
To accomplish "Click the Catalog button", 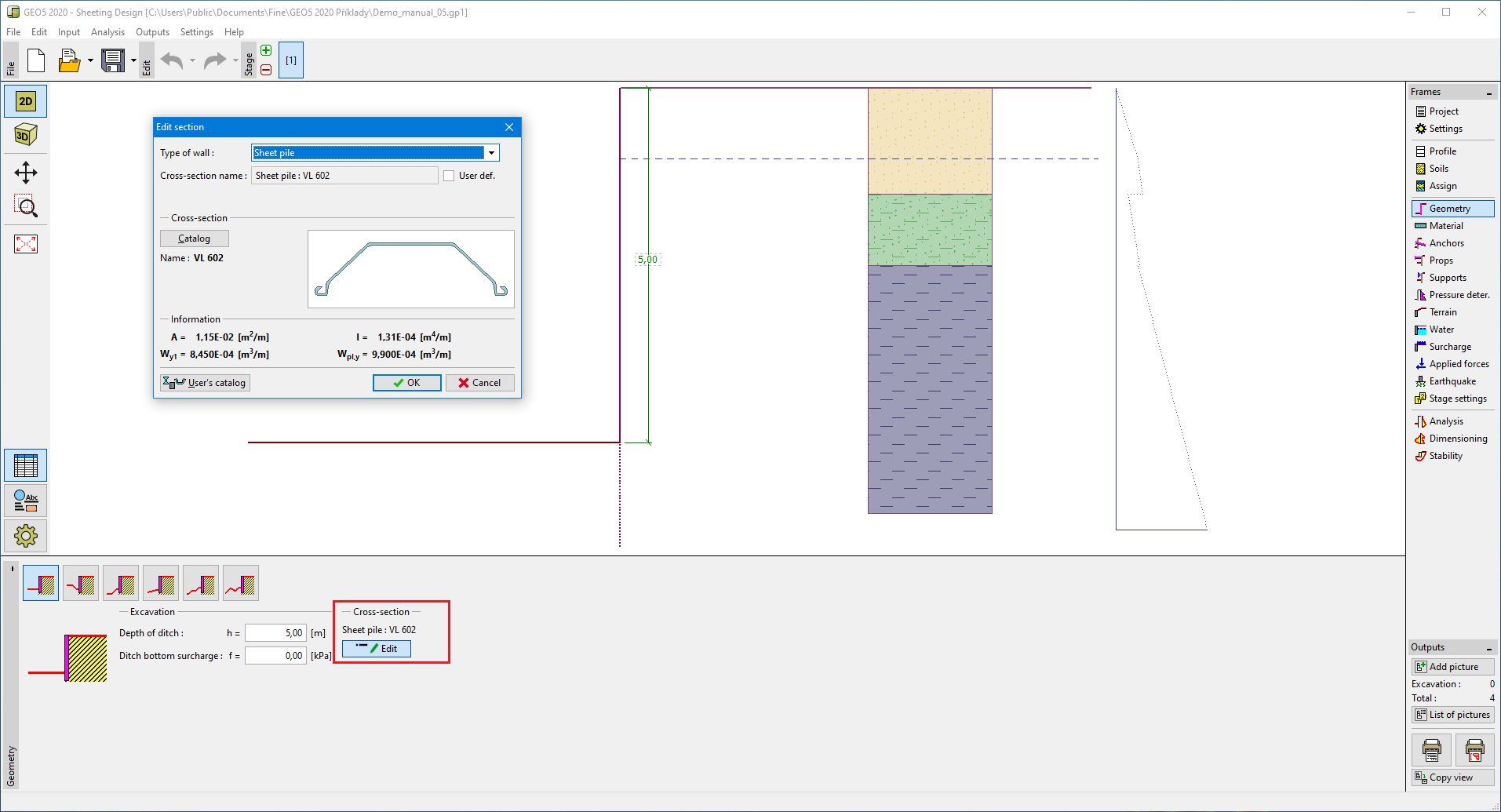I will point(195,239).
